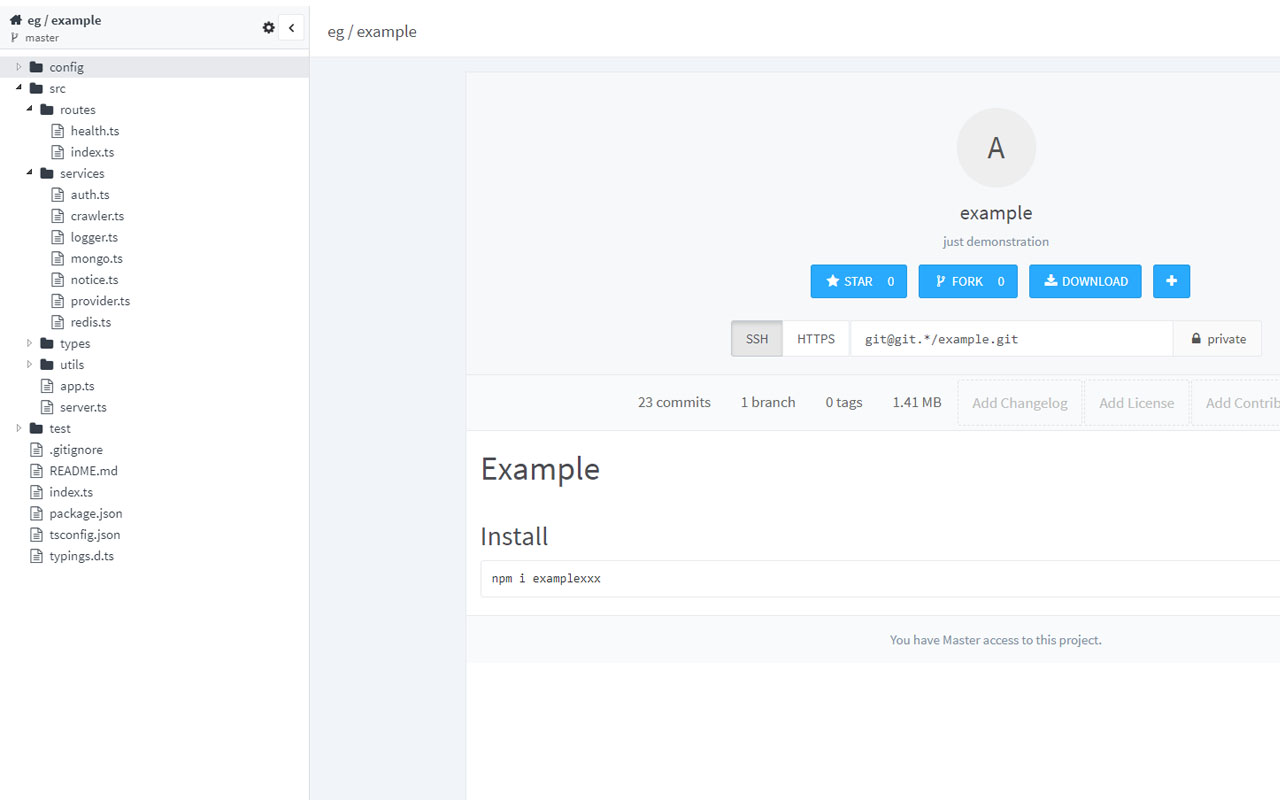Open mongo.ts in the file tree
The width and height of the screenshot is (1280, 800).
pos(97,258)
